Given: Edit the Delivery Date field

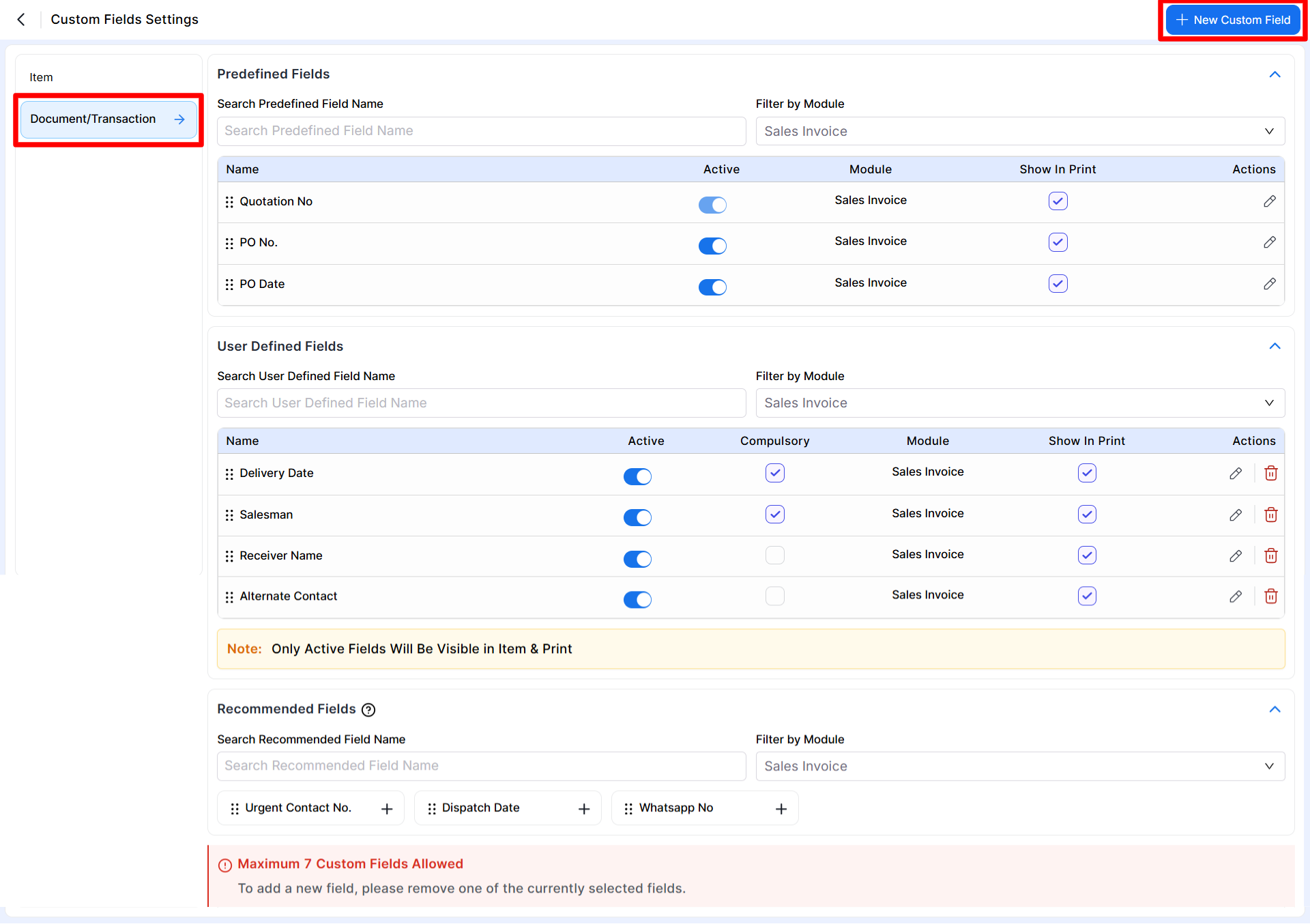Looking at the screenshot, I should pos(1235,474).
